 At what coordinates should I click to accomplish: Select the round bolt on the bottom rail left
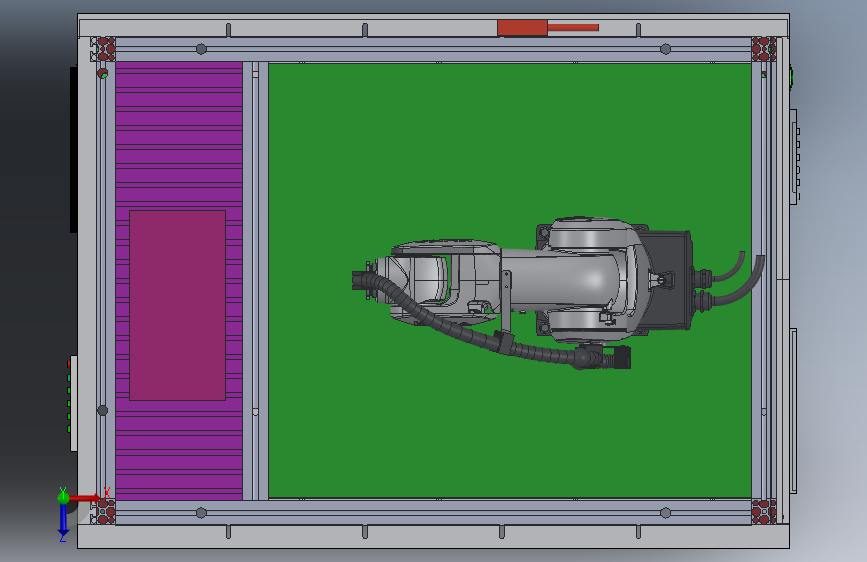pos(201,513)
